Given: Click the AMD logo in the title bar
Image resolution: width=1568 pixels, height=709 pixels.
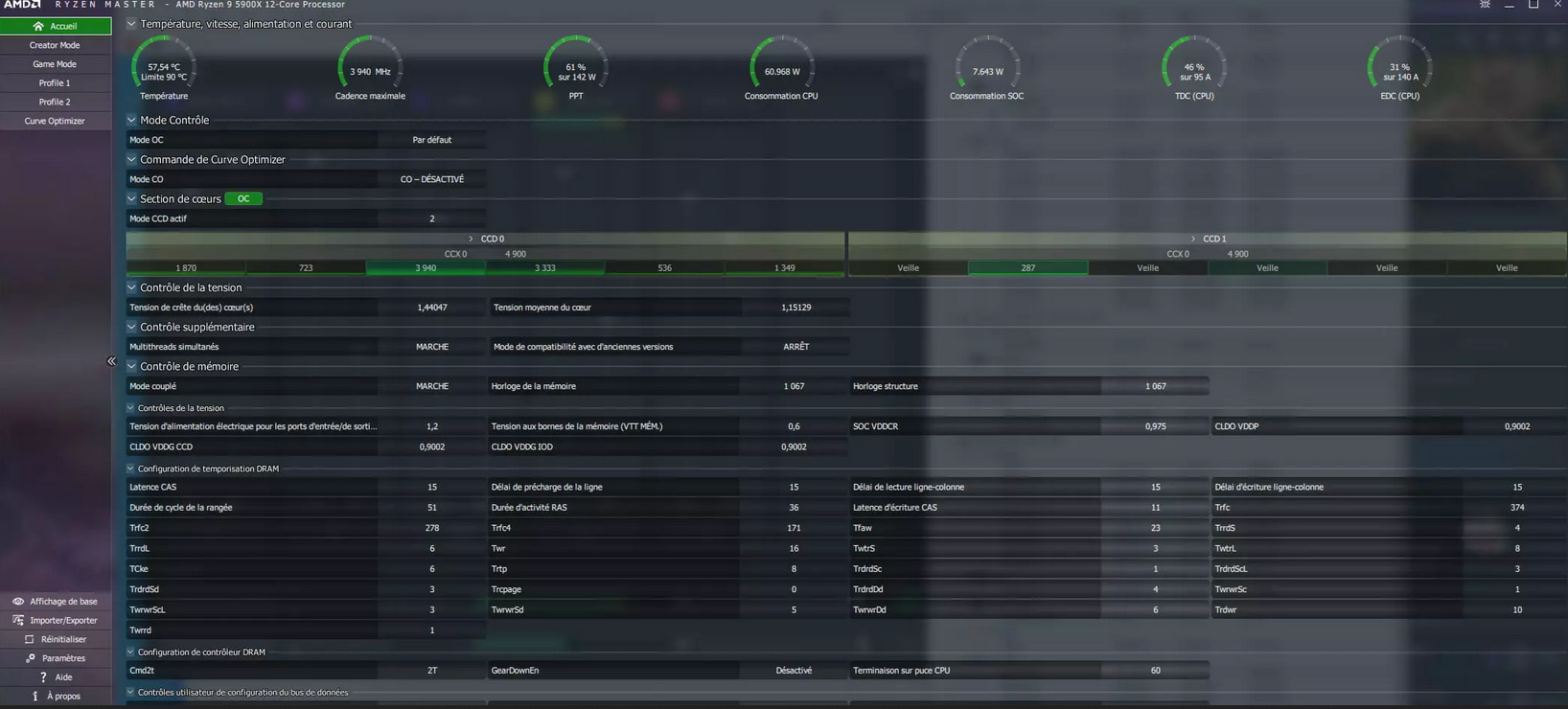Looking at the screenshot, I should tap(21, 5).
